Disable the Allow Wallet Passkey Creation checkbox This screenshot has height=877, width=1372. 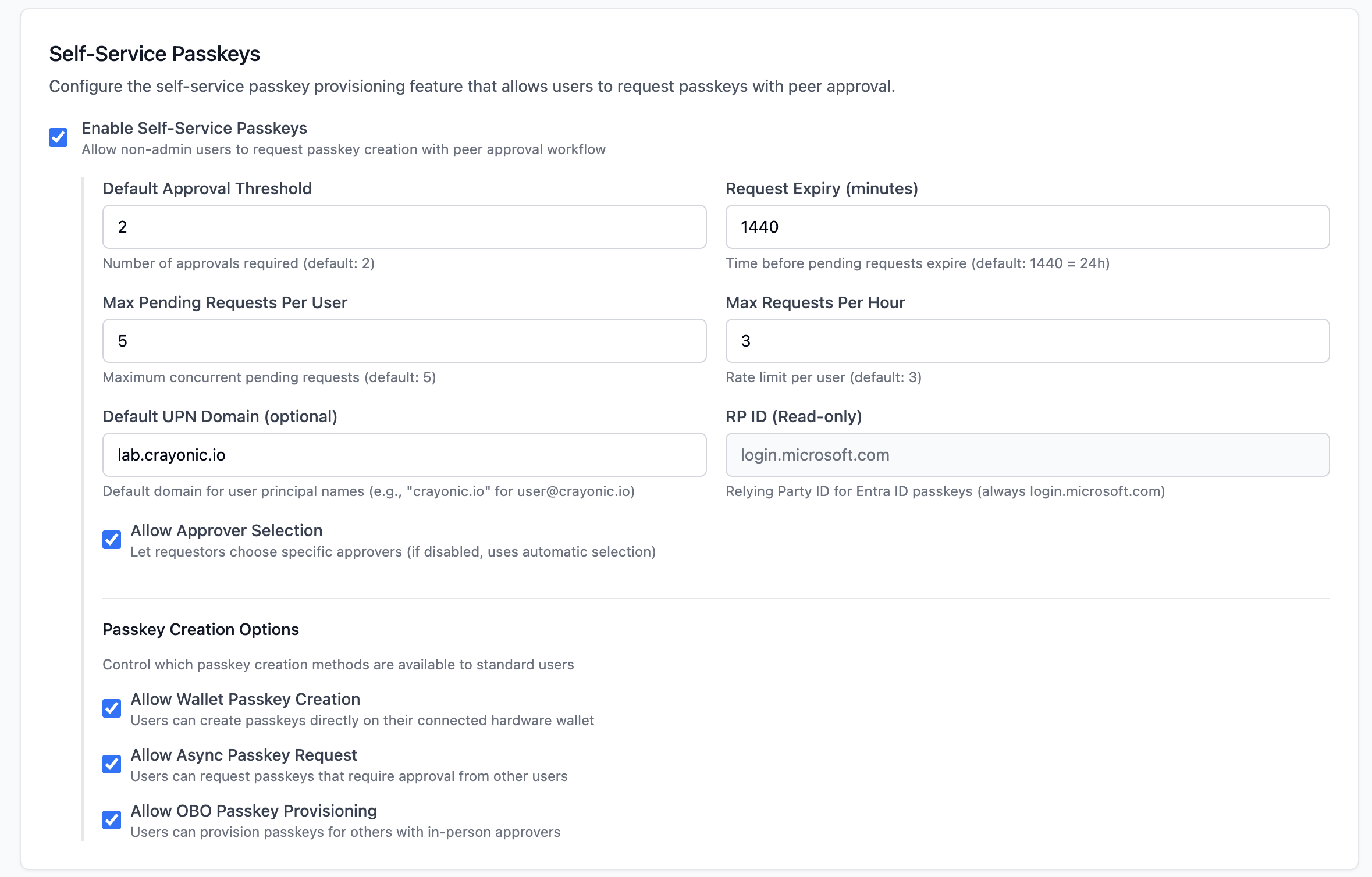click(x=112, y=708)
